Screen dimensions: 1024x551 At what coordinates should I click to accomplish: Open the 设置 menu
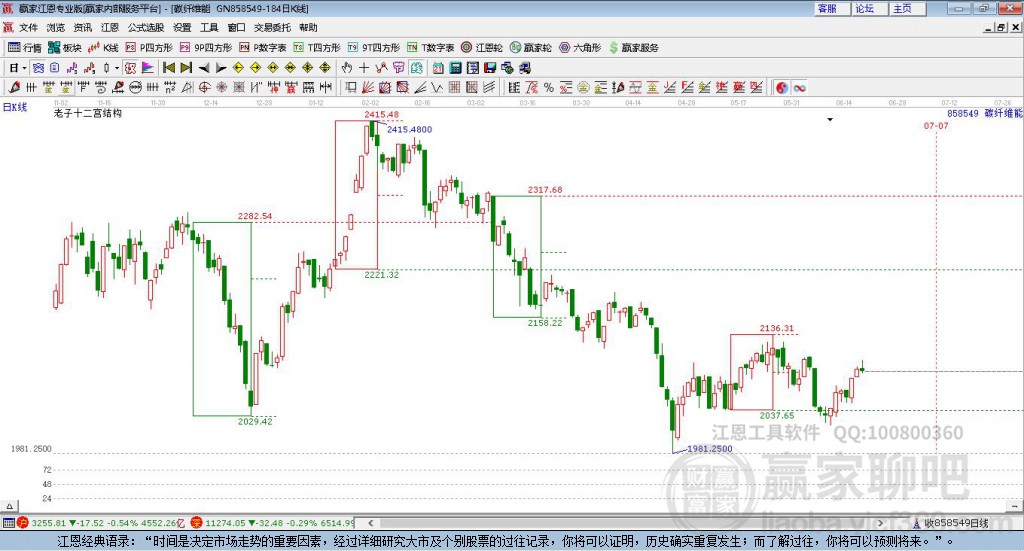click(182, 27)
